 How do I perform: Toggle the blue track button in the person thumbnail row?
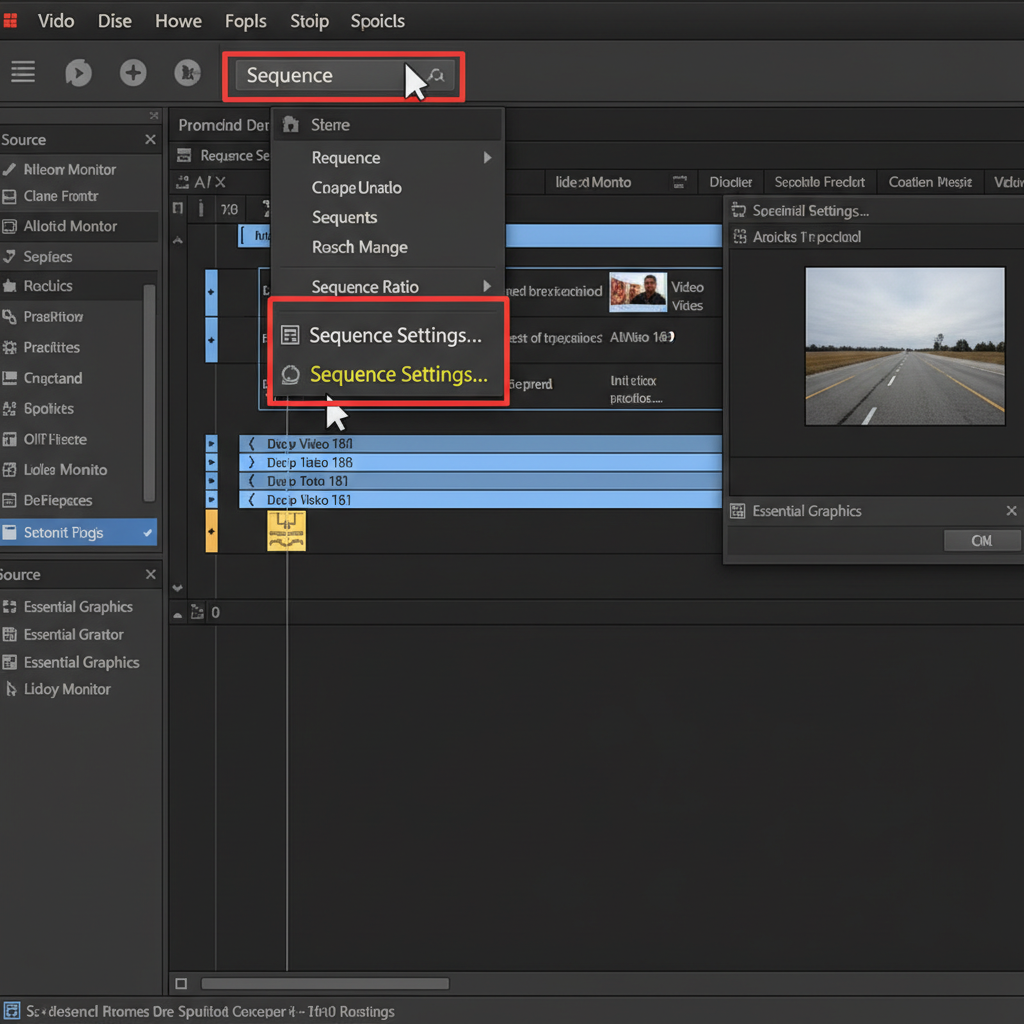tap(212, 292)
